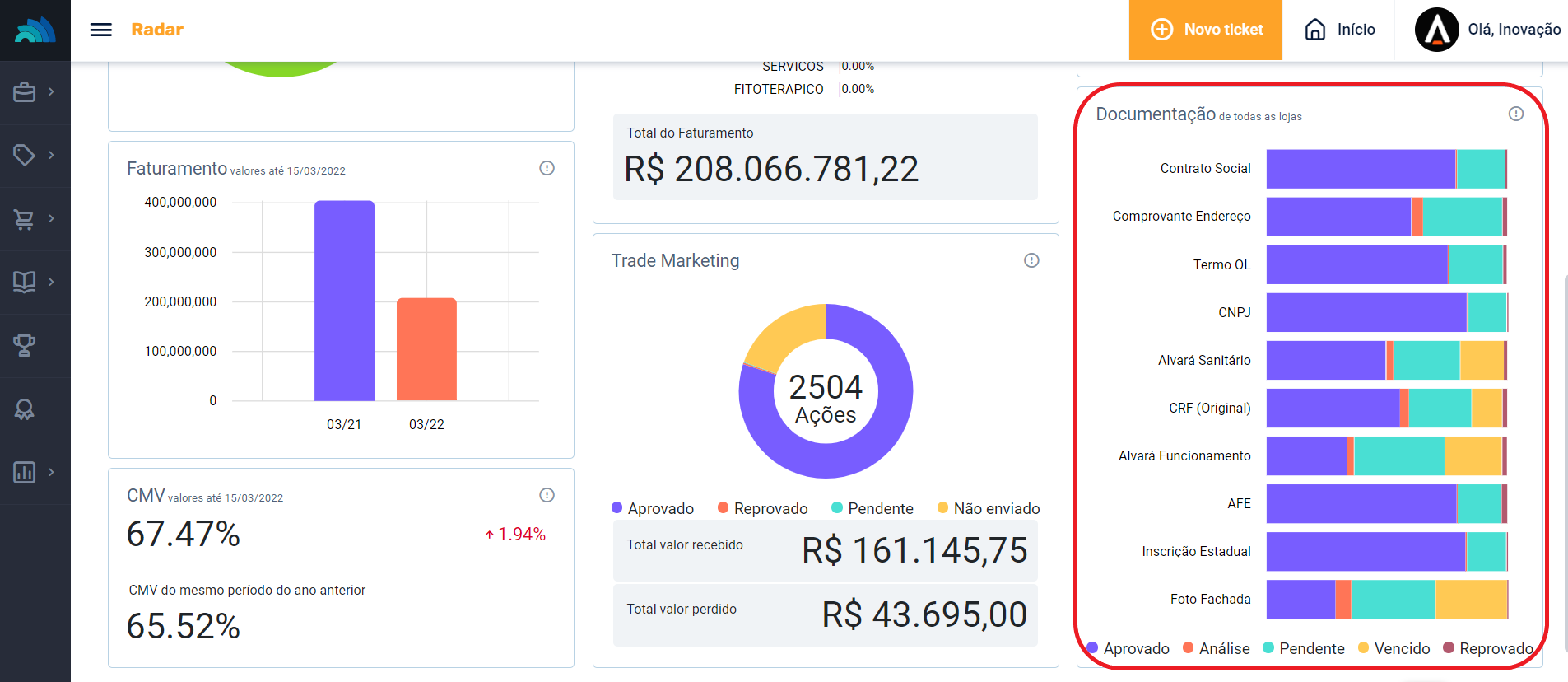This screenshot has width=1568, height=682.
Task: Select the trophy icon in sidebar
Action: tap(25, 345)
